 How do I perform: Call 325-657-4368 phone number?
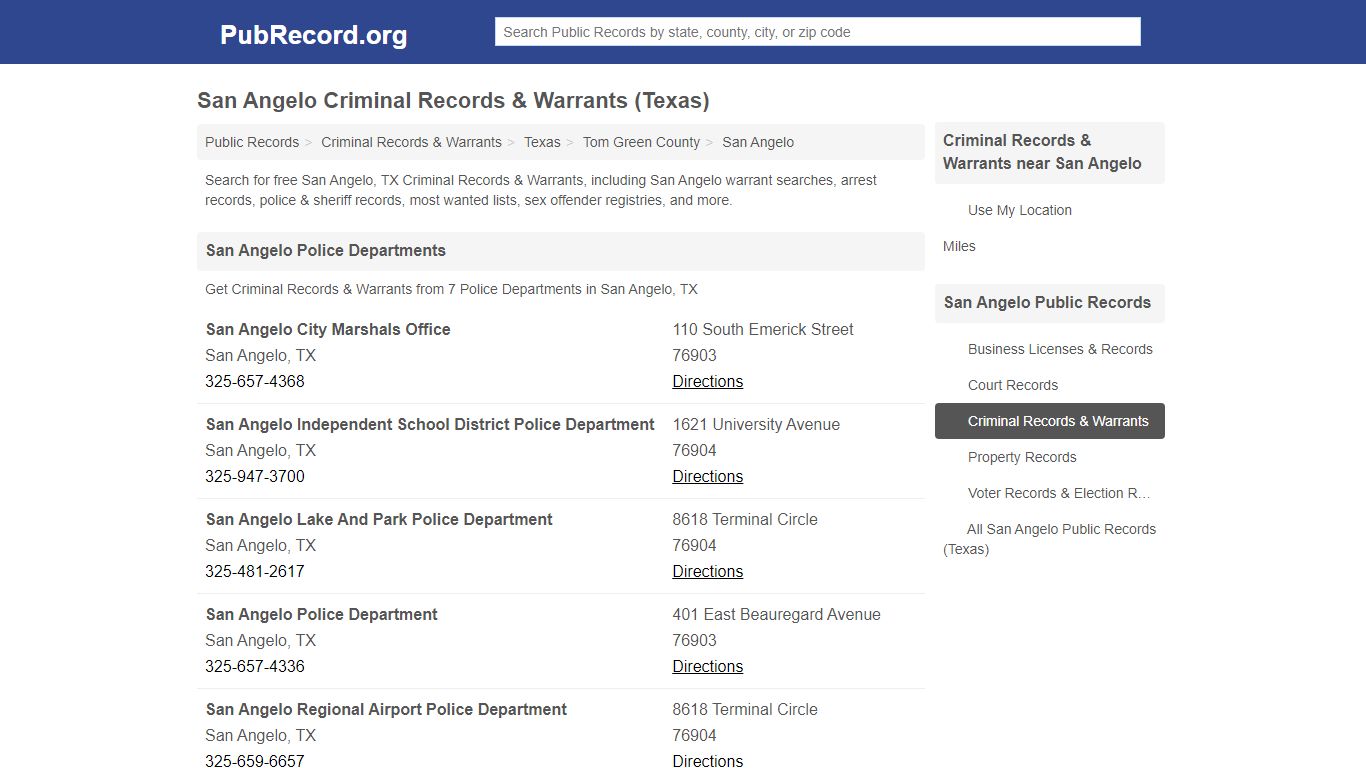tap(255, 381)
